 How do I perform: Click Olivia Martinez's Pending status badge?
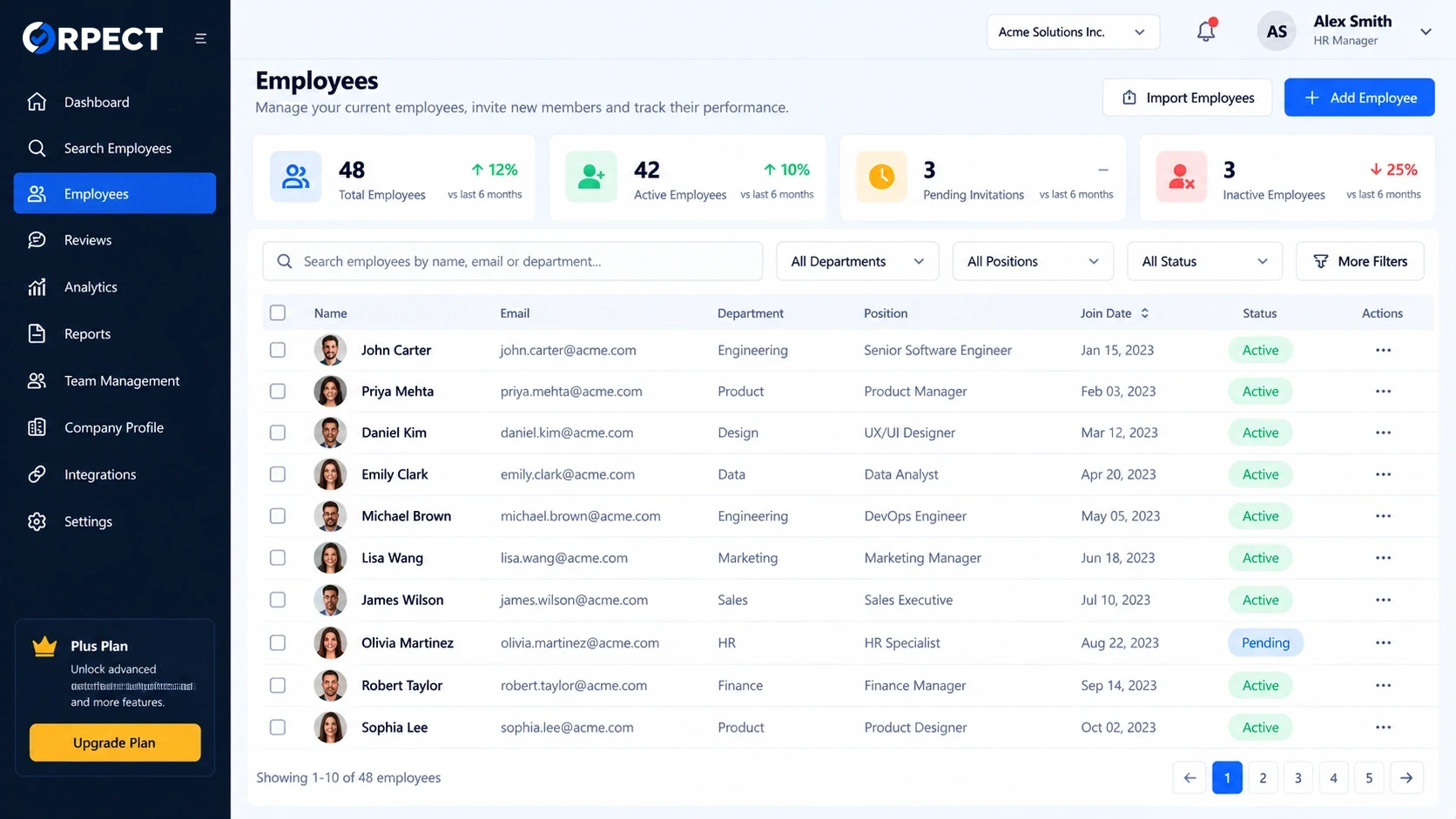1265,642
